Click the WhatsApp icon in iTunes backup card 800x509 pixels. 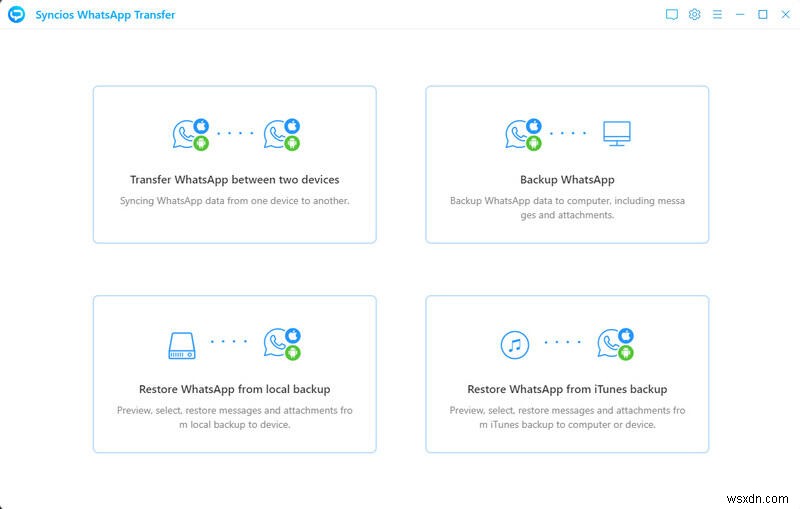[615, 344]
